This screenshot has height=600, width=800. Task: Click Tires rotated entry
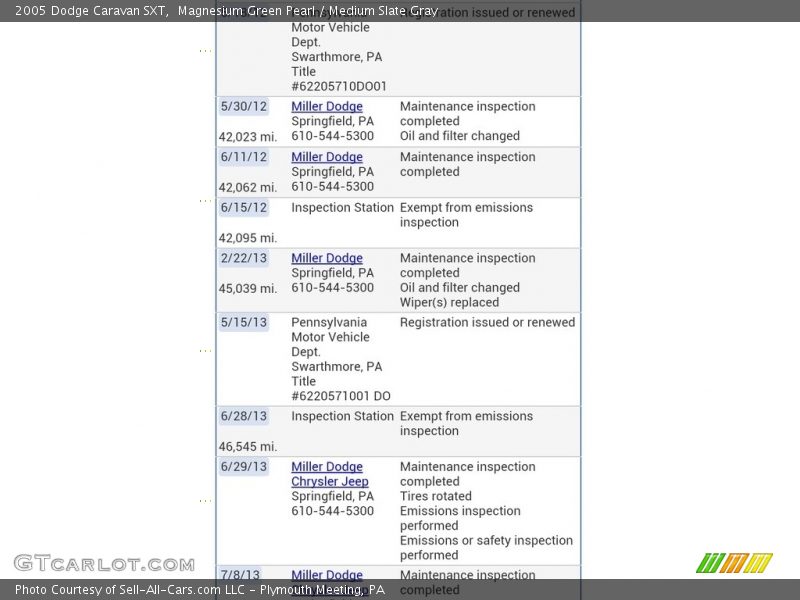[436, 496]
